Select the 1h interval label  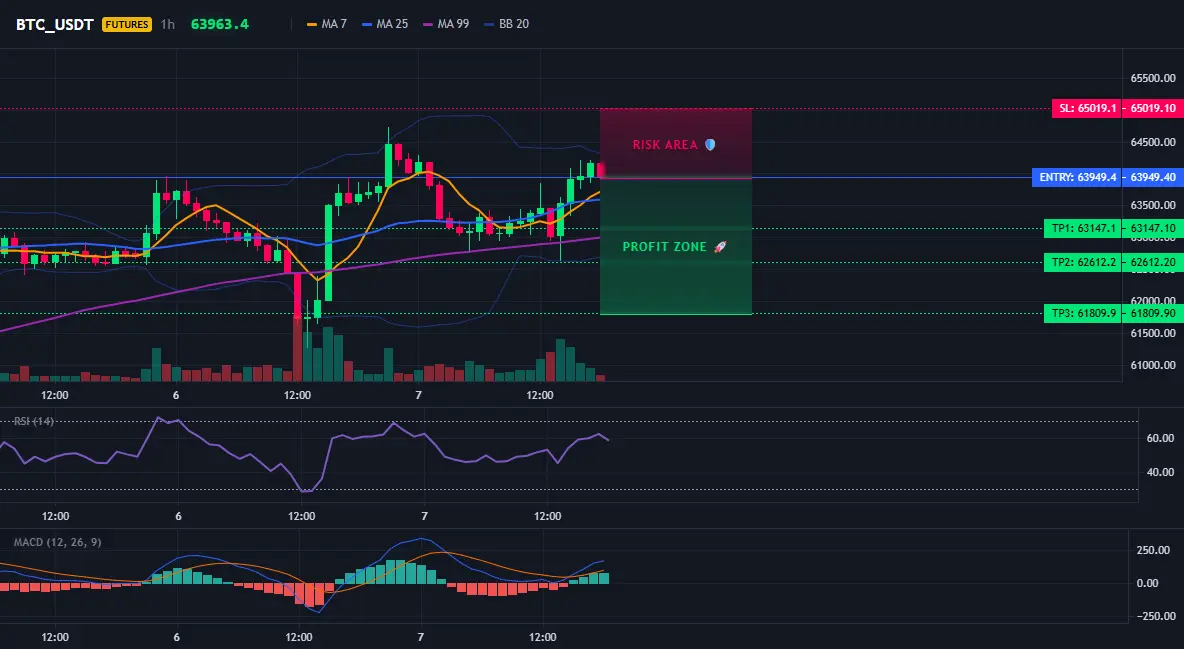pos(168,24)
